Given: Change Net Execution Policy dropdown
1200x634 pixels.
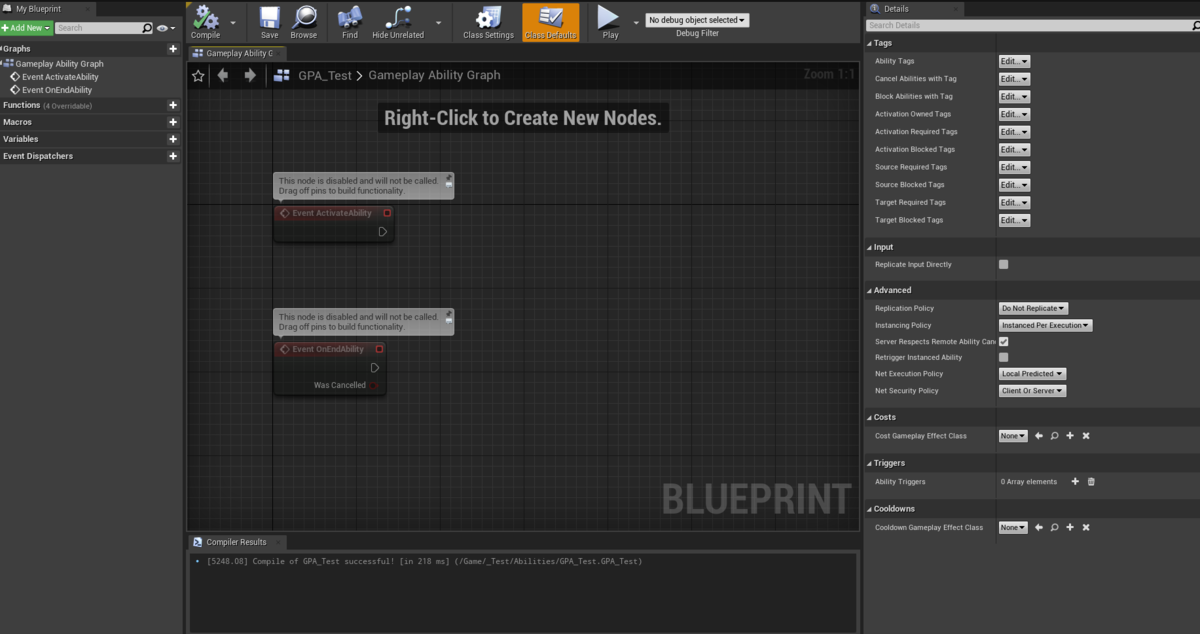Looking at the screenshot, I should (1032, 374).
